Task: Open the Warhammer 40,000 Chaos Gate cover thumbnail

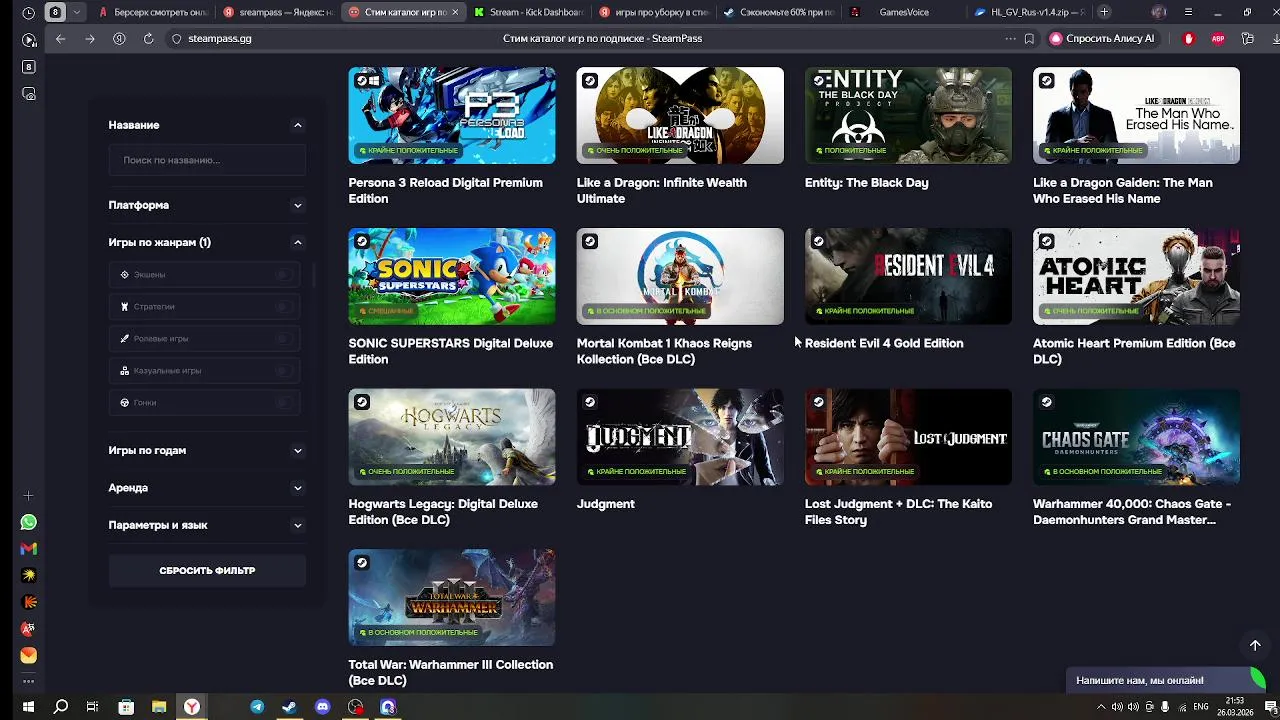Action: 1136,437
